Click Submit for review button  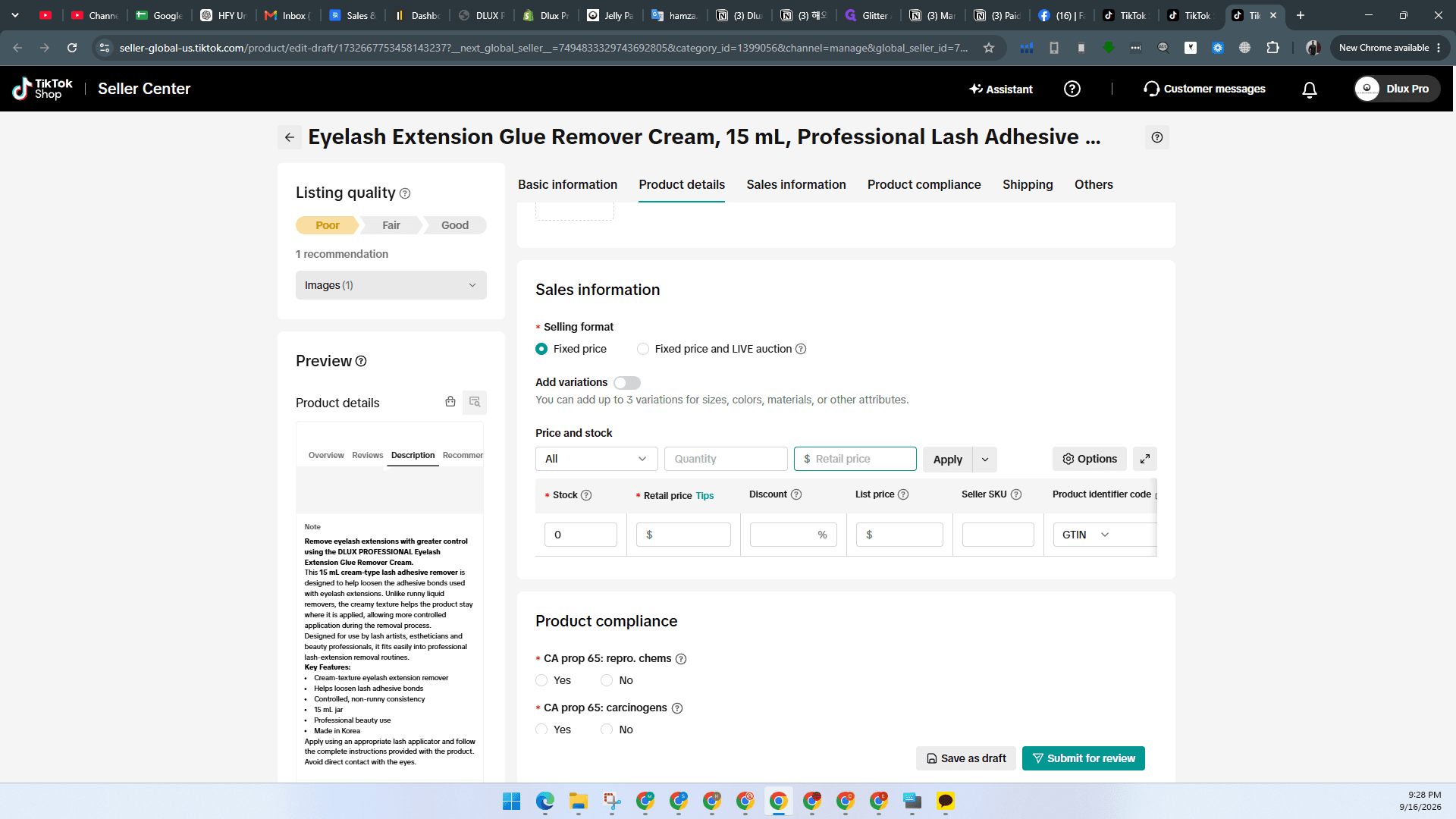tap(1083, 758)
